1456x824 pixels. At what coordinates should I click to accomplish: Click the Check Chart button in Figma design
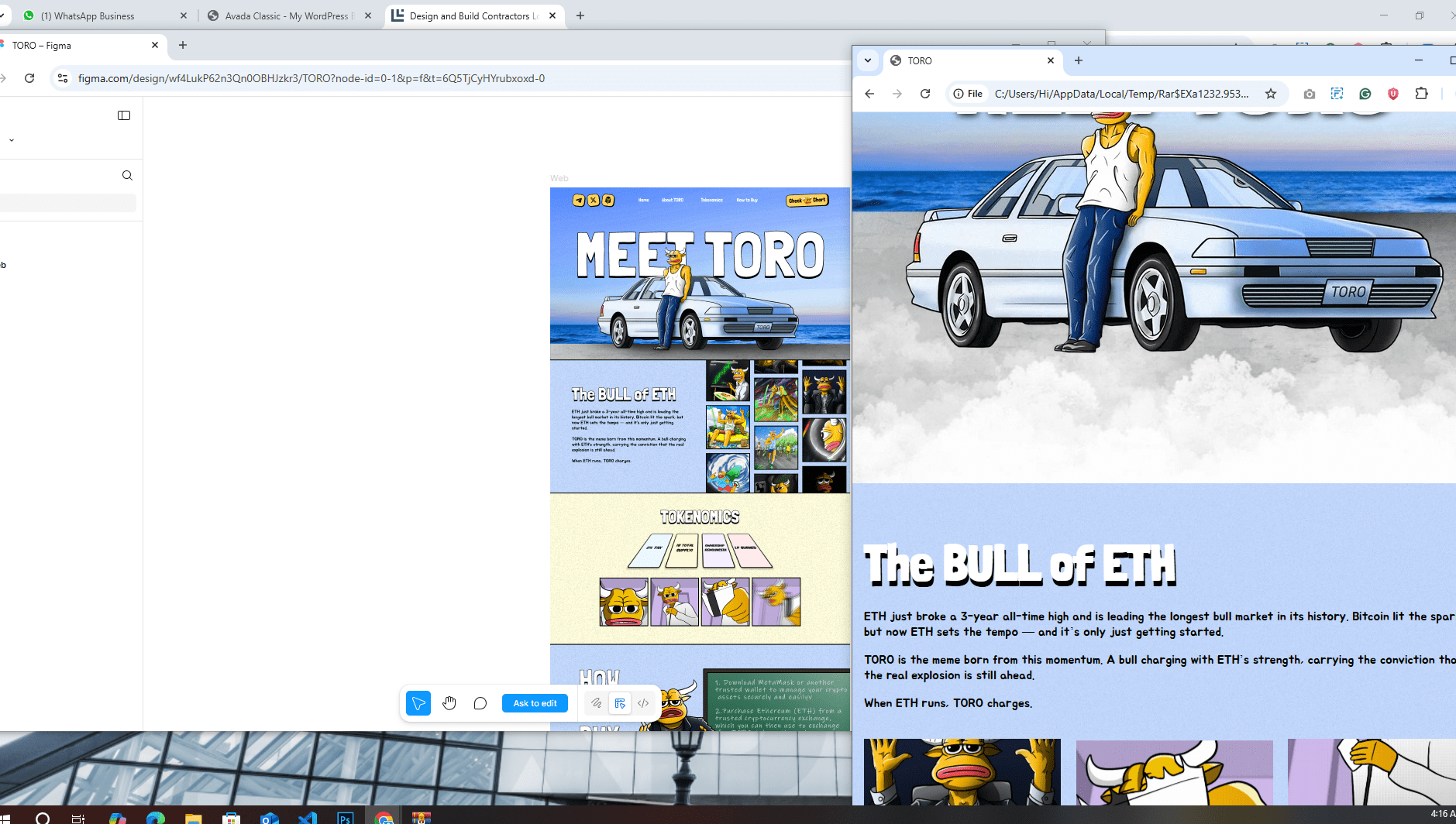click(807, 201)
